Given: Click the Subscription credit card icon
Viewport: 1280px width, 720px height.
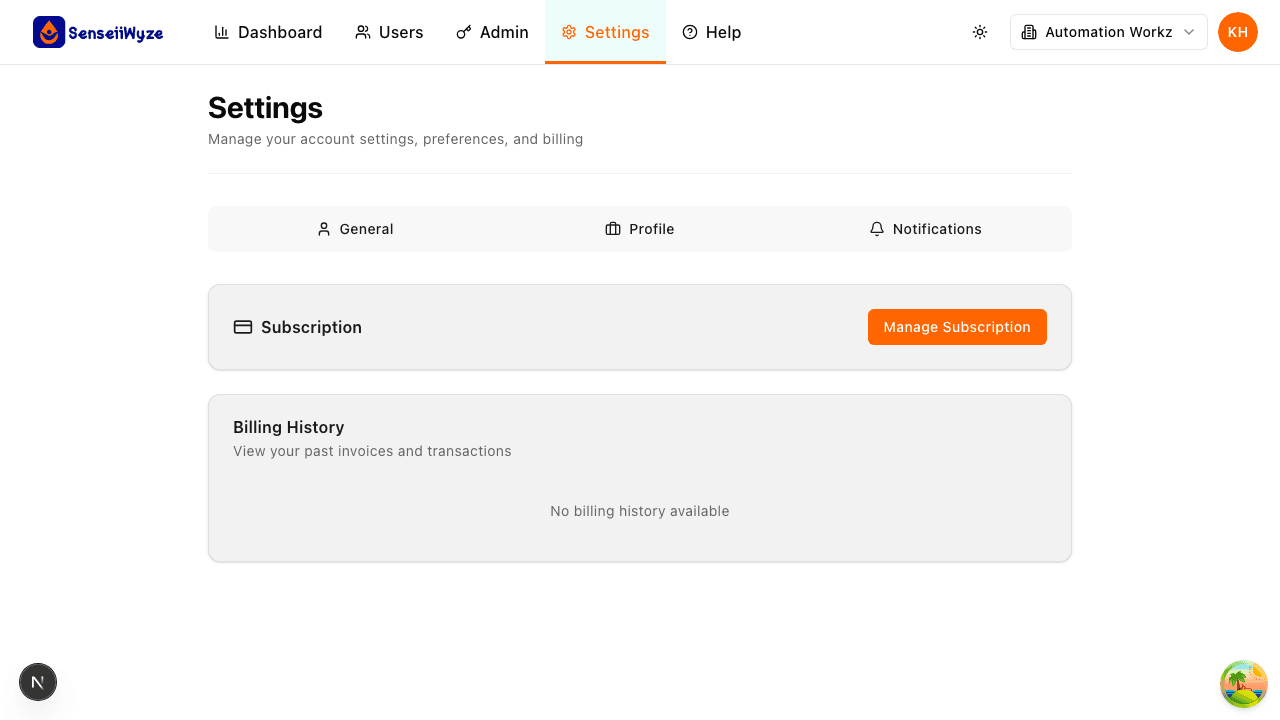Looking at the screenshot, I should (x=243, y=327).
